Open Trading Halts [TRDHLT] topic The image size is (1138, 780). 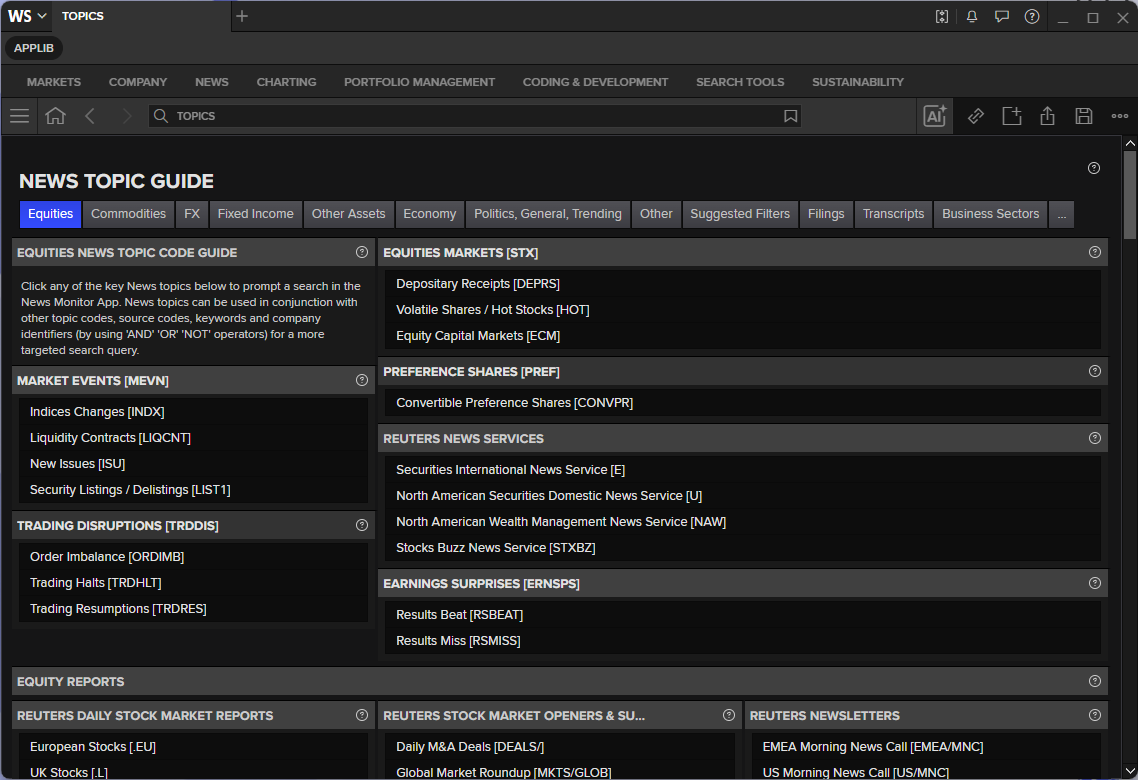coord(96,583)
